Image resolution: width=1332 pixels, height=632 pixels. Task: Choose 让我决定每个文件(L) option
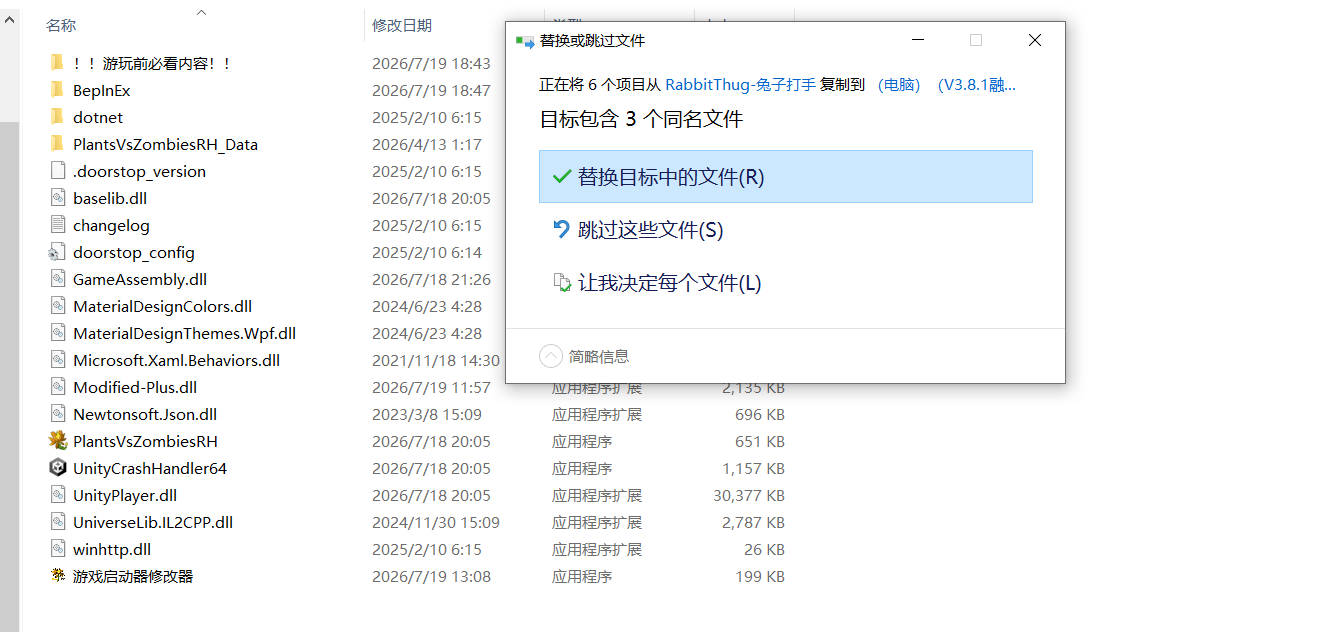[x=785, y=283]
